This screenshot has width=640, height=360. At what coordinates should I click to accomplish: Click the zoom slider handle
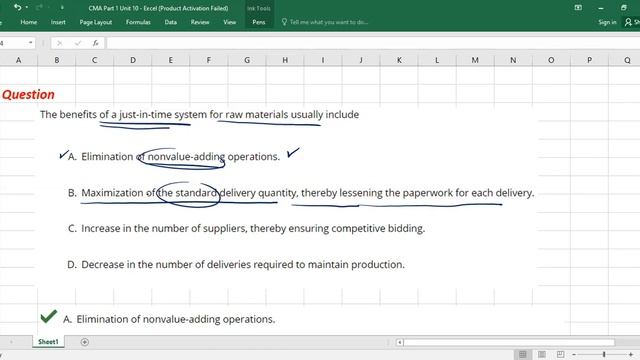604,354
